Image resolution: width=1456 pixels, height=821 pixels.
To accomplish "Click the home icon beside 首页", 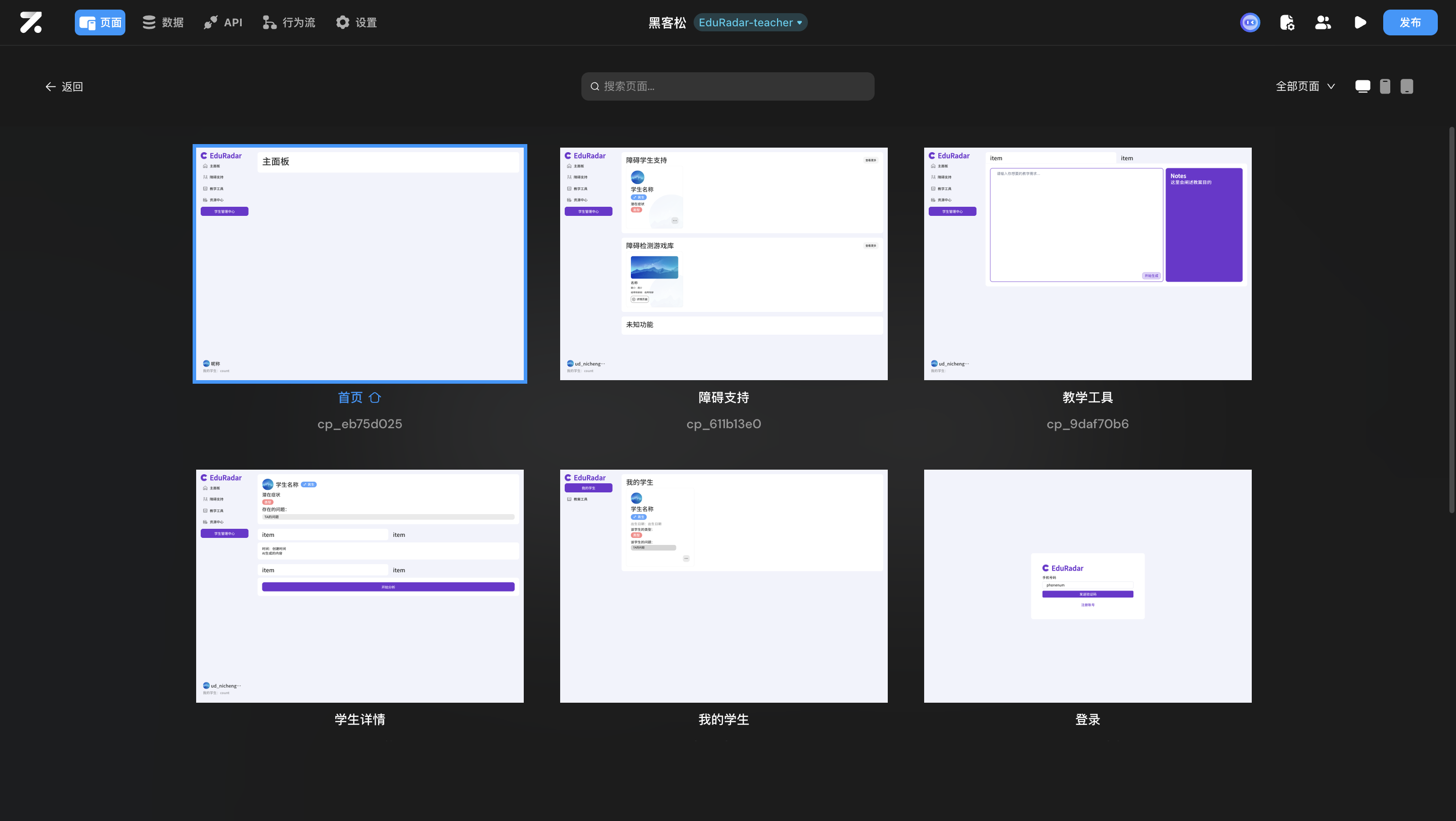I will point(375,398).
